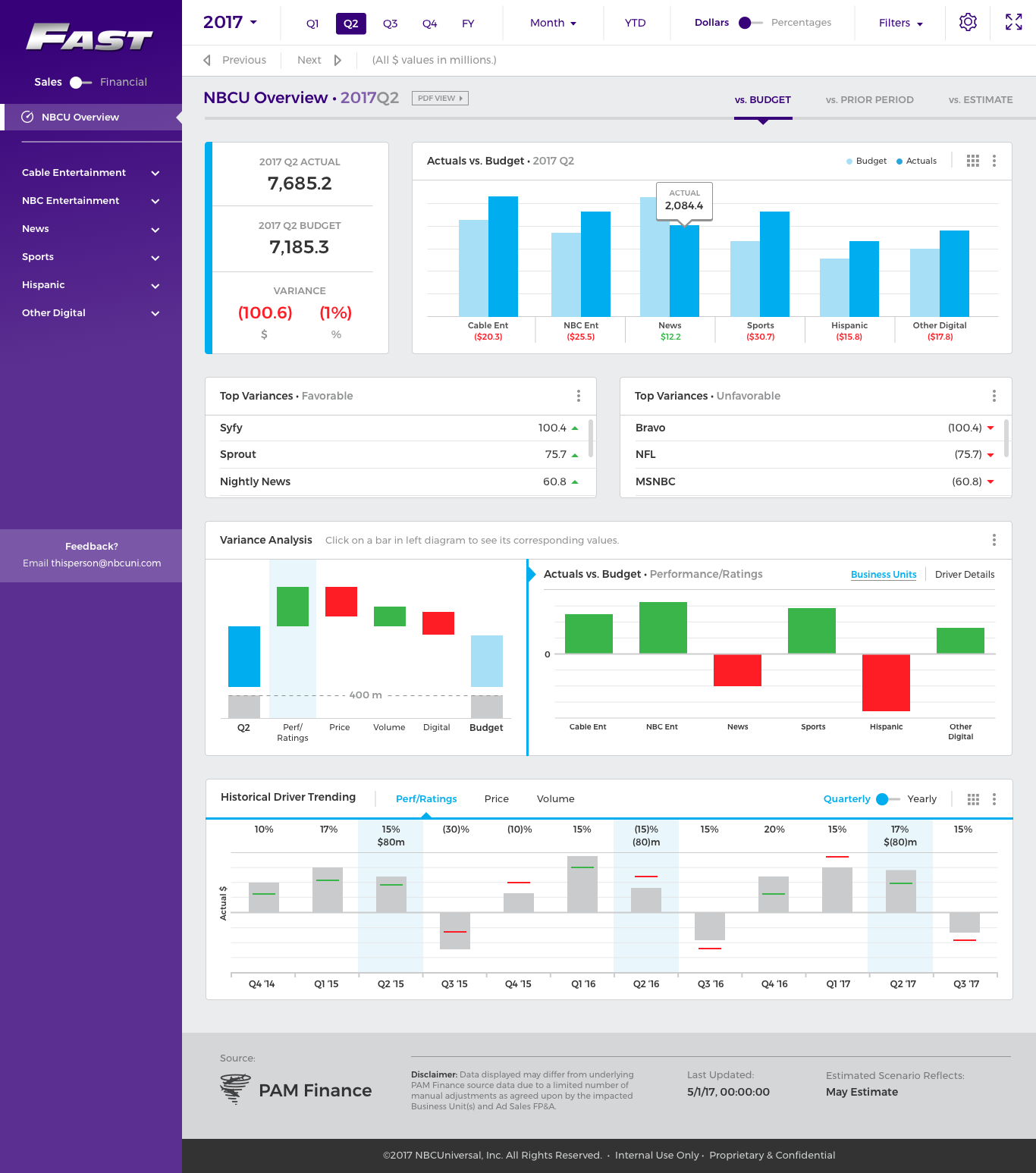Open grid view in Historical Driver Trending

tap(973, 799)
